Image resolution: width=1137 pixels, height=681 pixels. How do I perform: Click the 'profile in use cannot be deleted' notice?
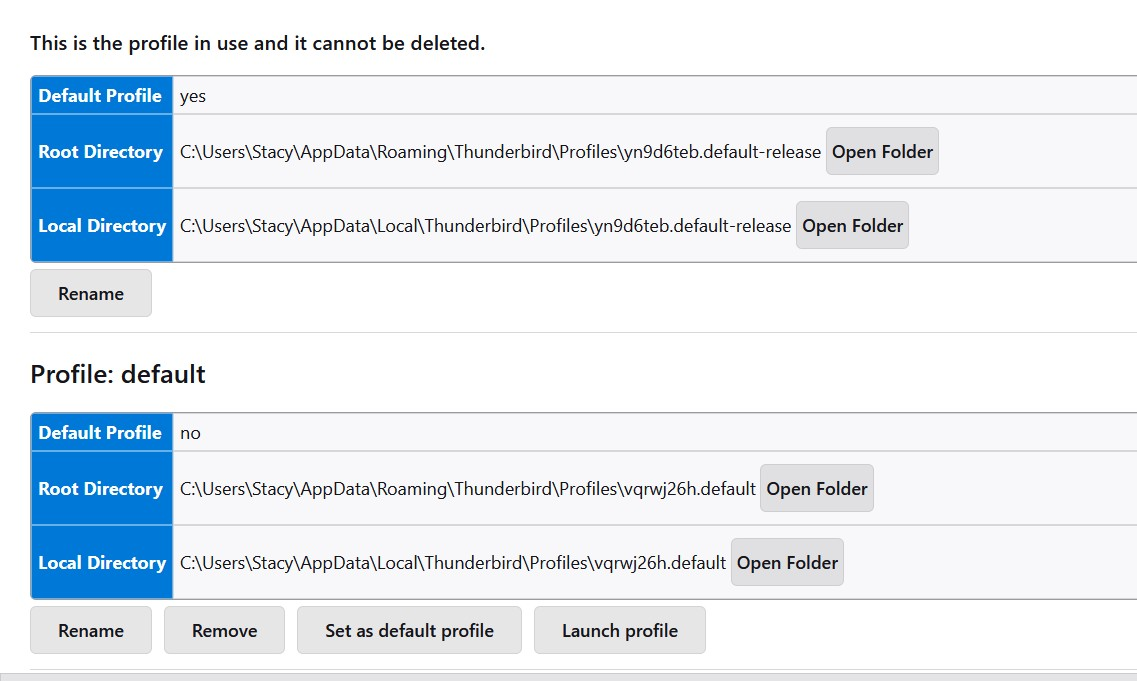coord(257,44)
